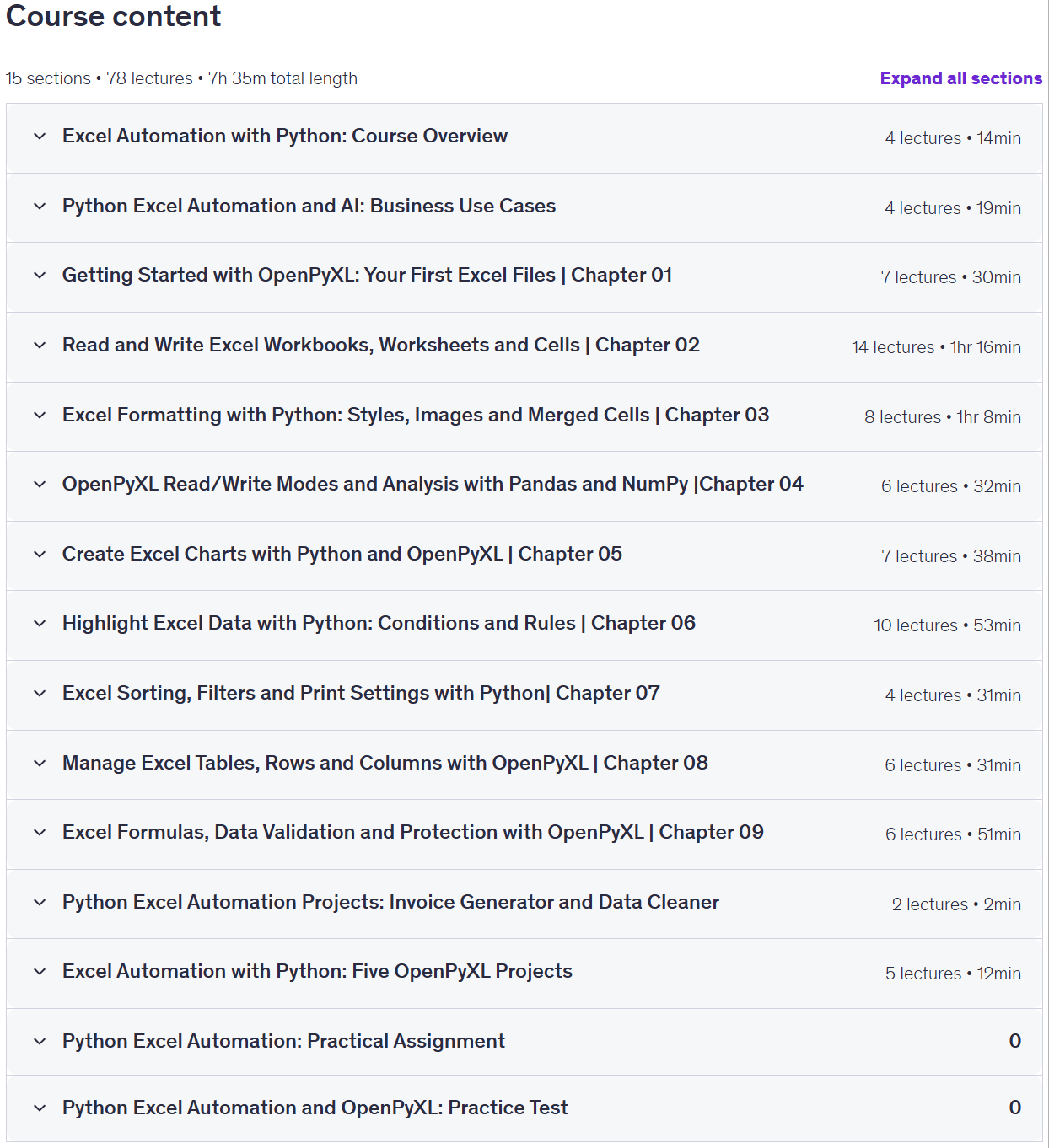
Task: Expand the Chapter 04 chevron arrow
Action: pos(40,485)
